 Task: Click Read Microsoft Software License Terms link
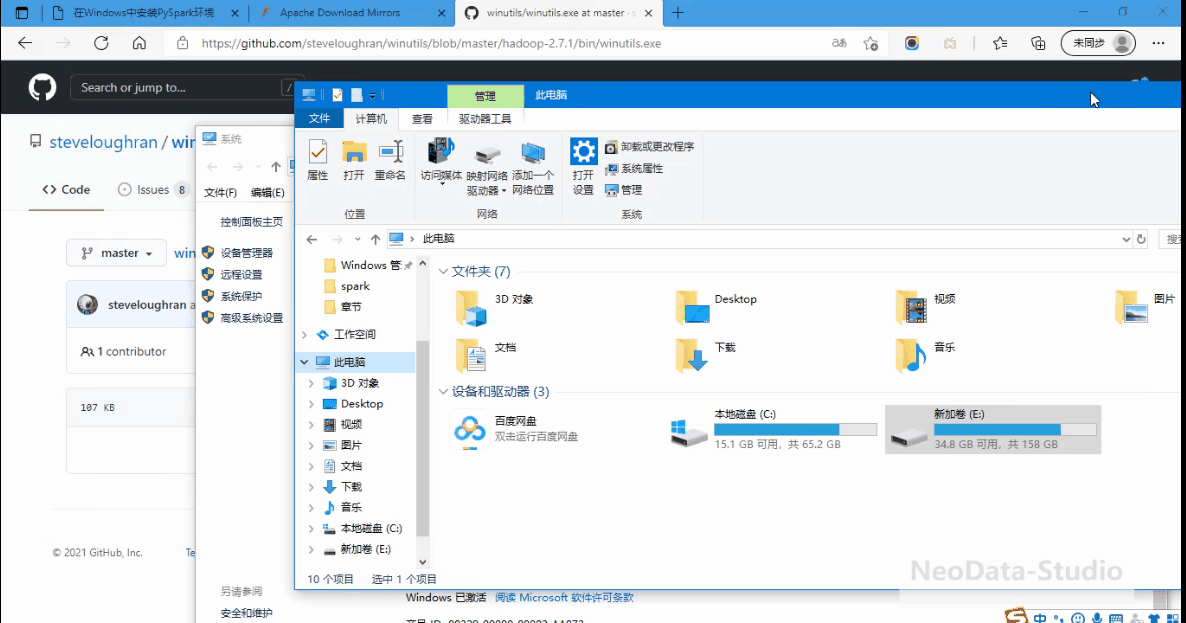click(564, 598)
